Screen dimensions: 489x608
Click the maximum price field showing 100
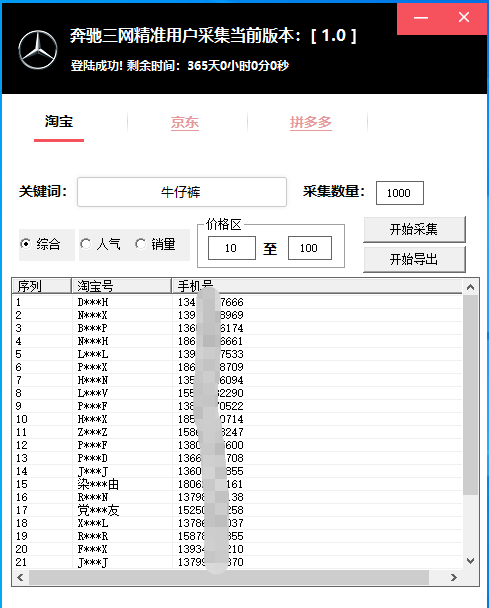(309, 248)
